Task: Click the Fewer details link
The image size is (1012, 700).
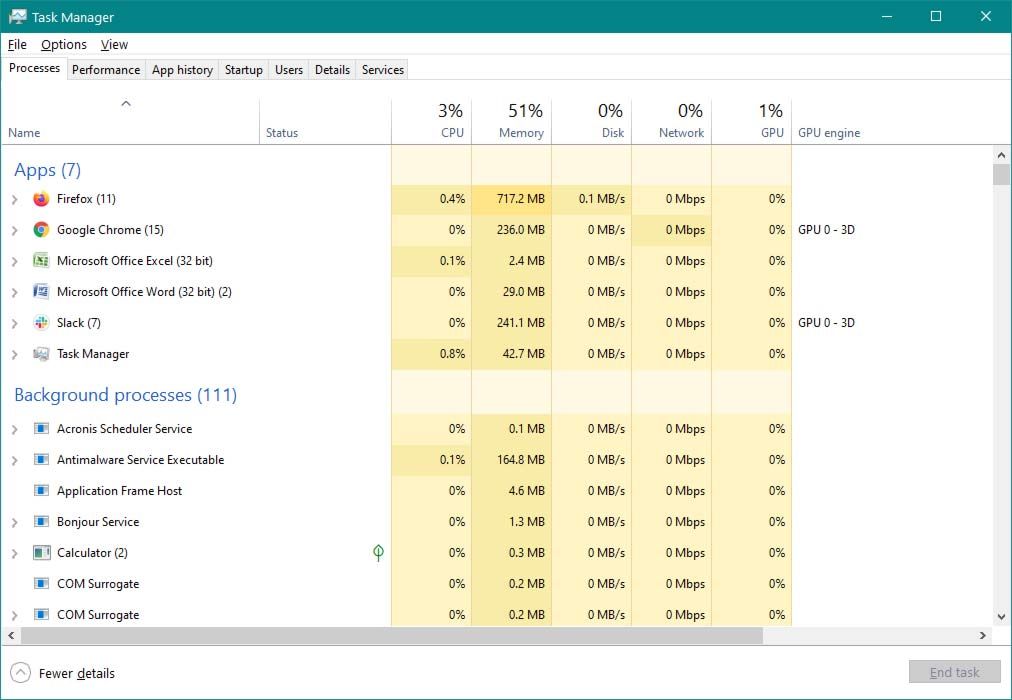Action: pos(77,673)
